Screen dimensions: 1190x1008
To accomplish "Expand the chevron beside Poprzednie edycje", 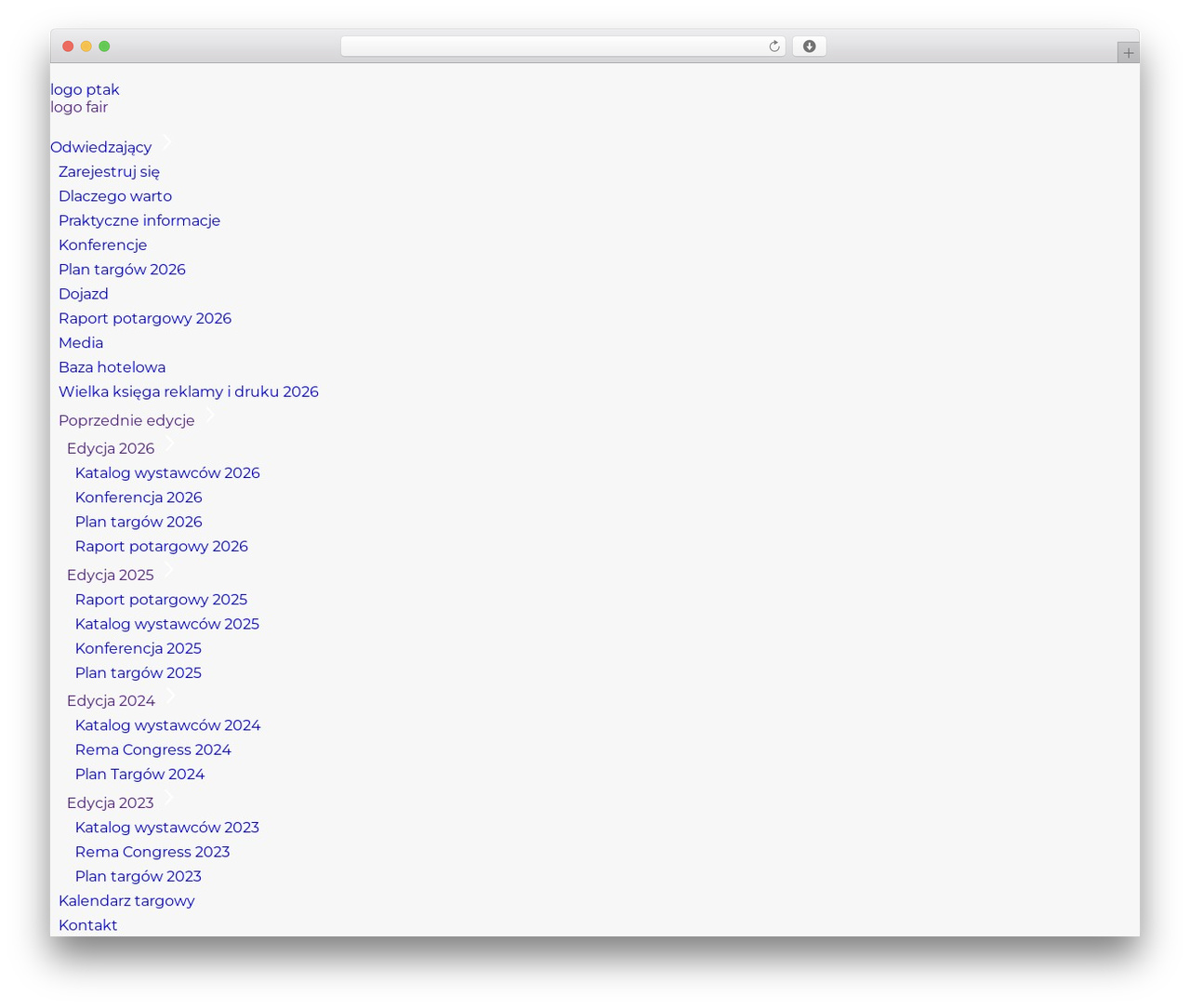I will pyautogui.click(x=210, y=415).
